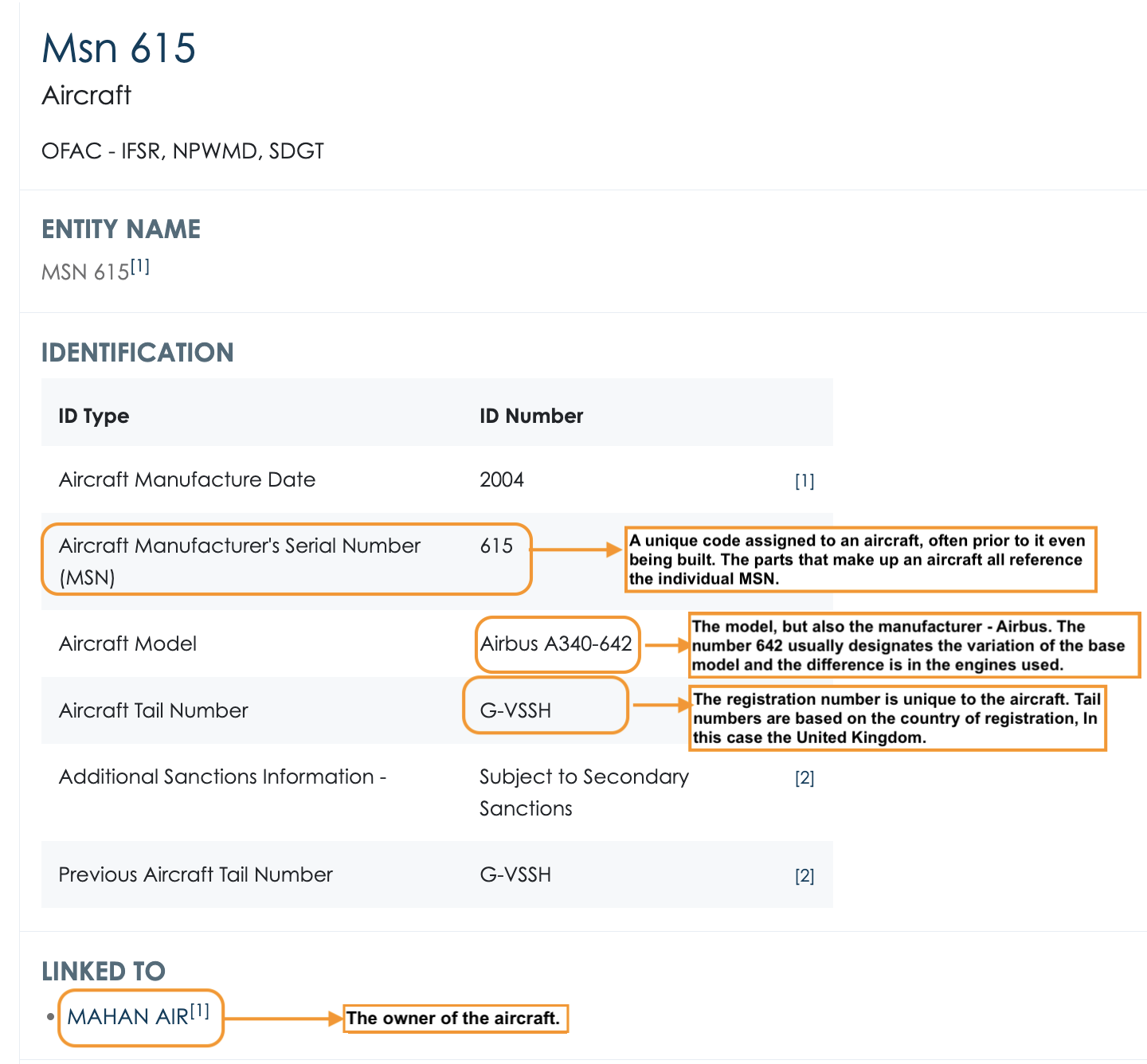The width and height of the screenshot is (1147, 1064).
Task: Click the LINKED TO section heading
Action: point(104,971)
